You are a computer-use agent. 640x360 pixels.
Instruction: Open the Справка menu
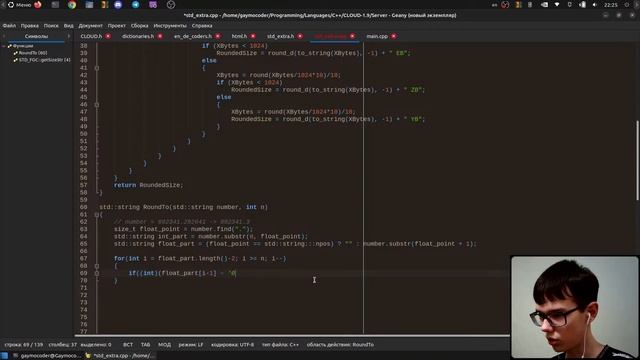202,25
